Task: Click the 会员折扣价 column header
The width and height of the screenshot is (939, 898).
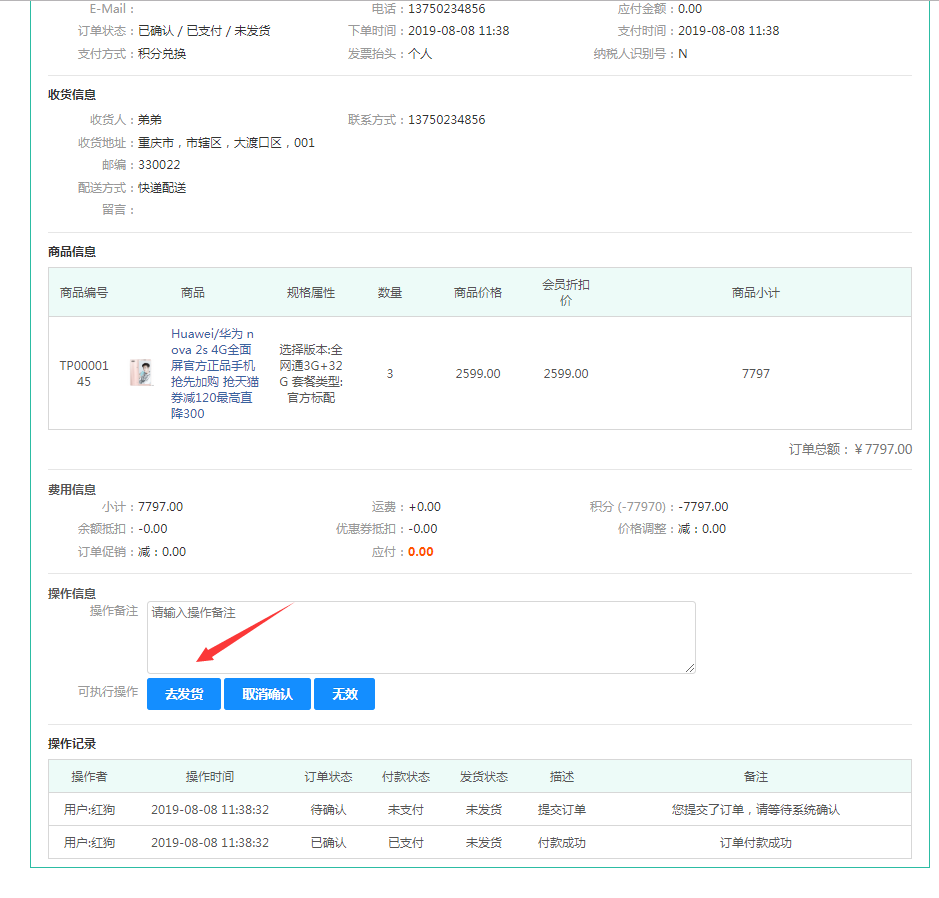Action: tap(565, 293)
